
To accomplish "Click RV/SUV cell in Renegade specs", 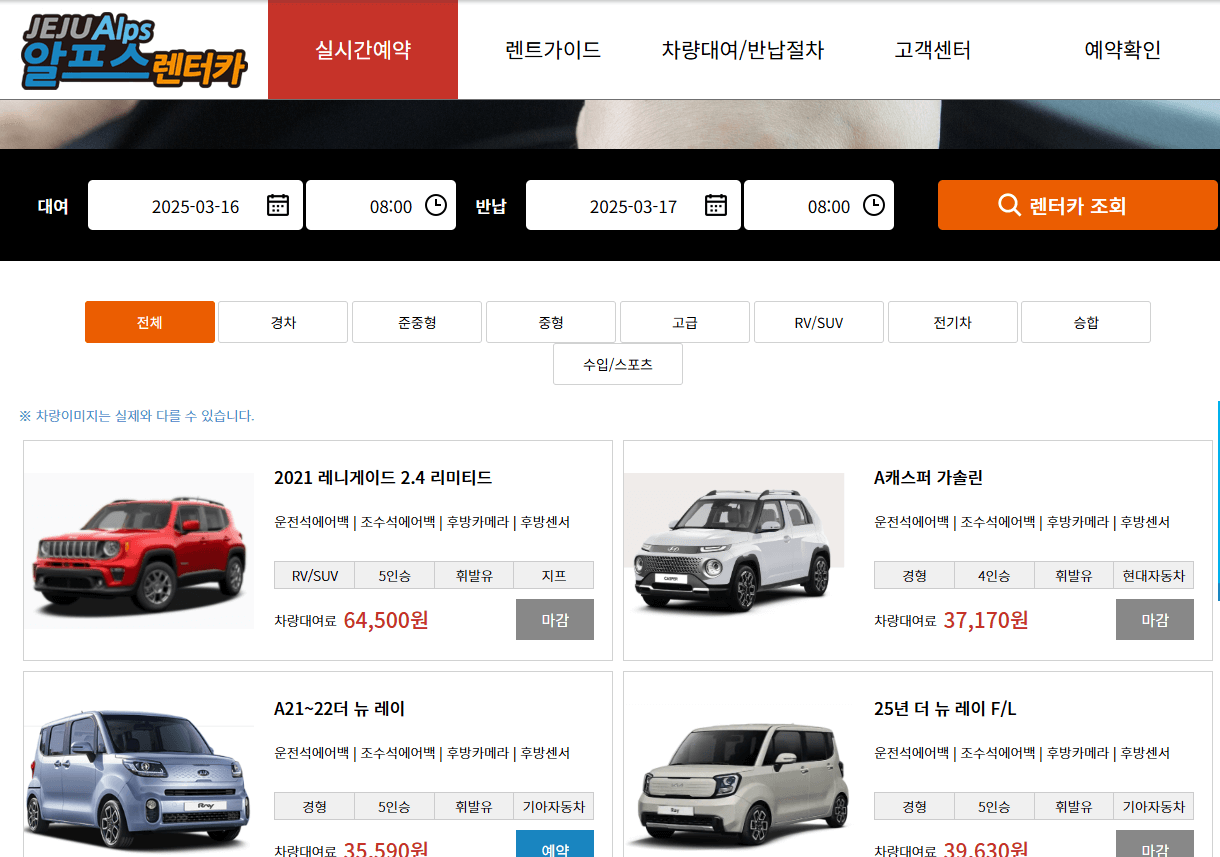I will [x=314, y=575].
